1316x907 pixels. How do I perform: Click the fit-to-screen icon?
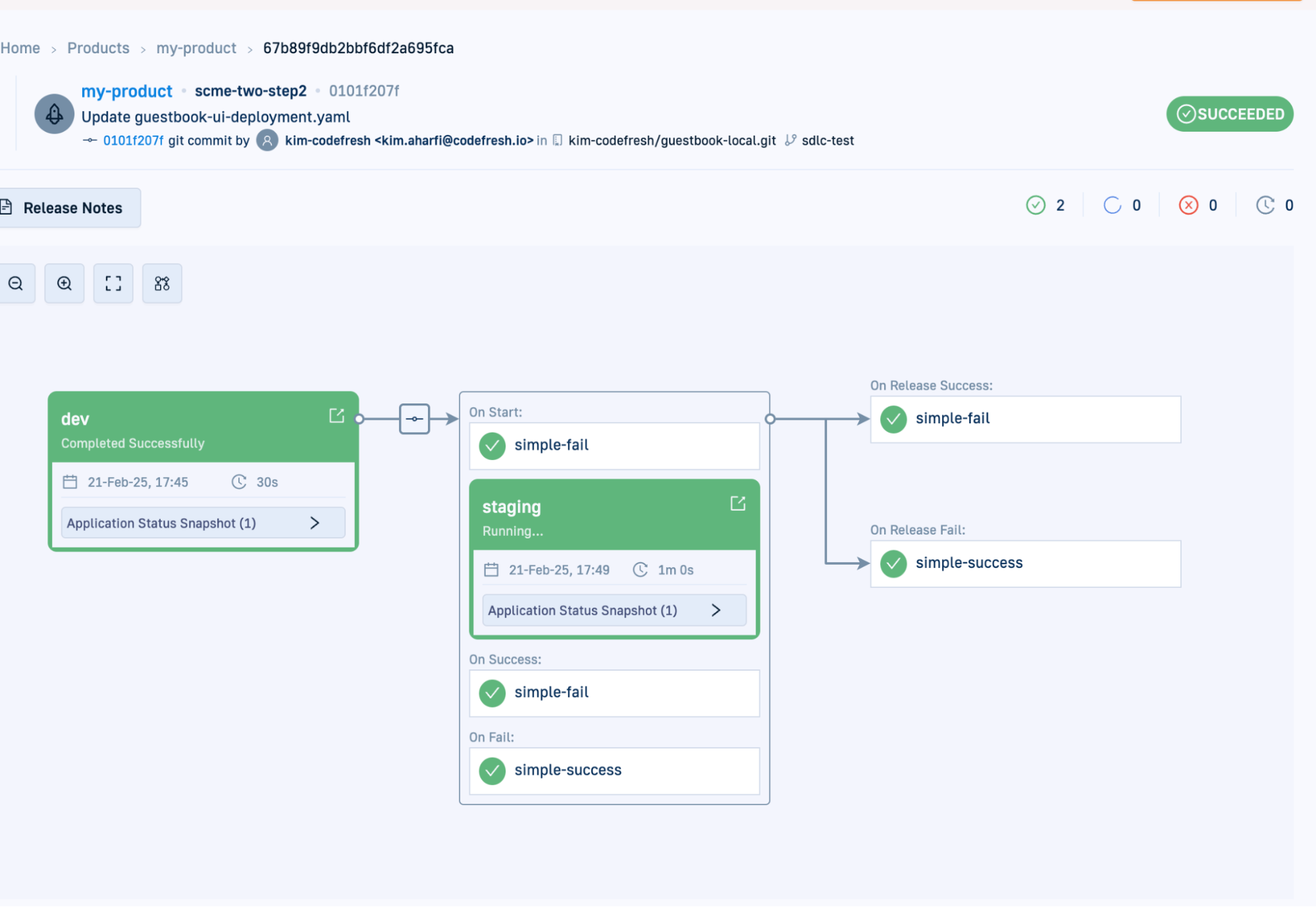tap(113, 284)
